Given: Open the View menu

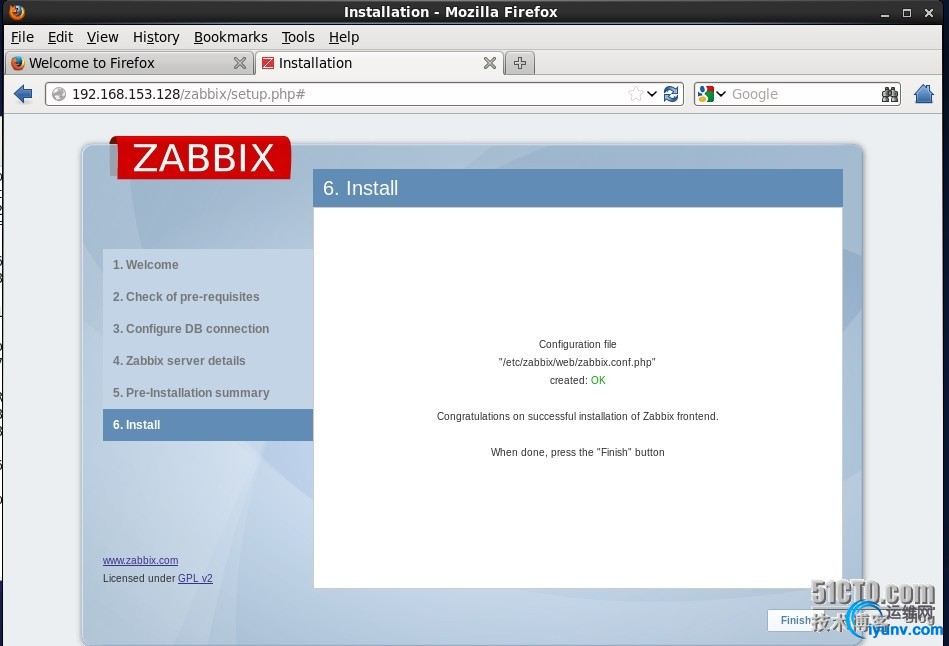Looking at the screenshot, I should (102, 37).
